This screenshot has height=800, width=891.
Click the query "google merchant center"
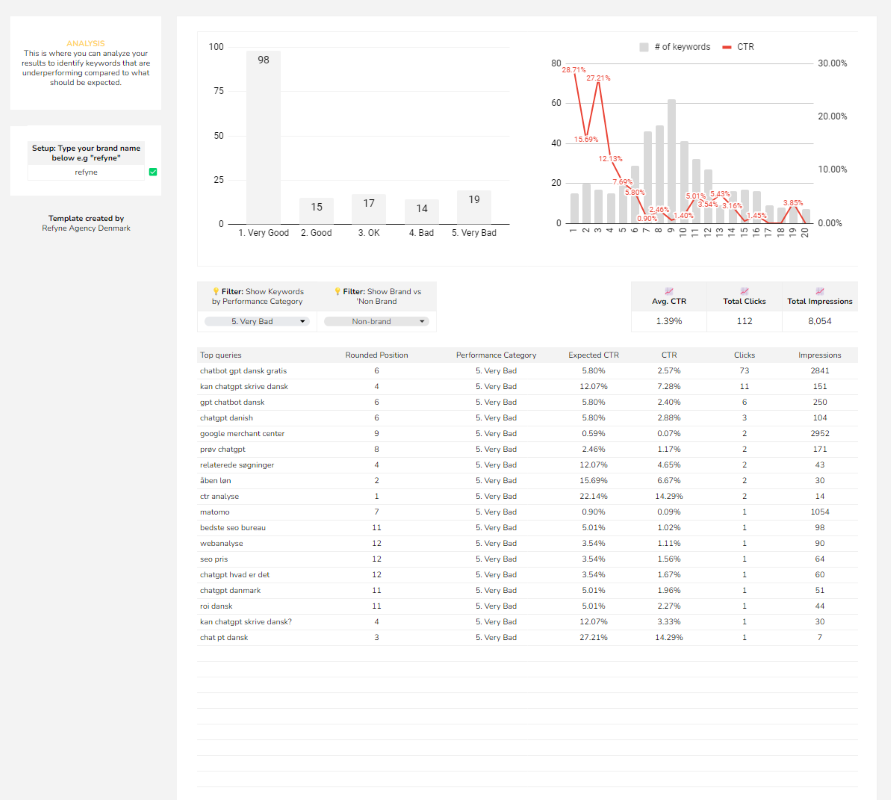pyautogui.click(x=242, y=434)
